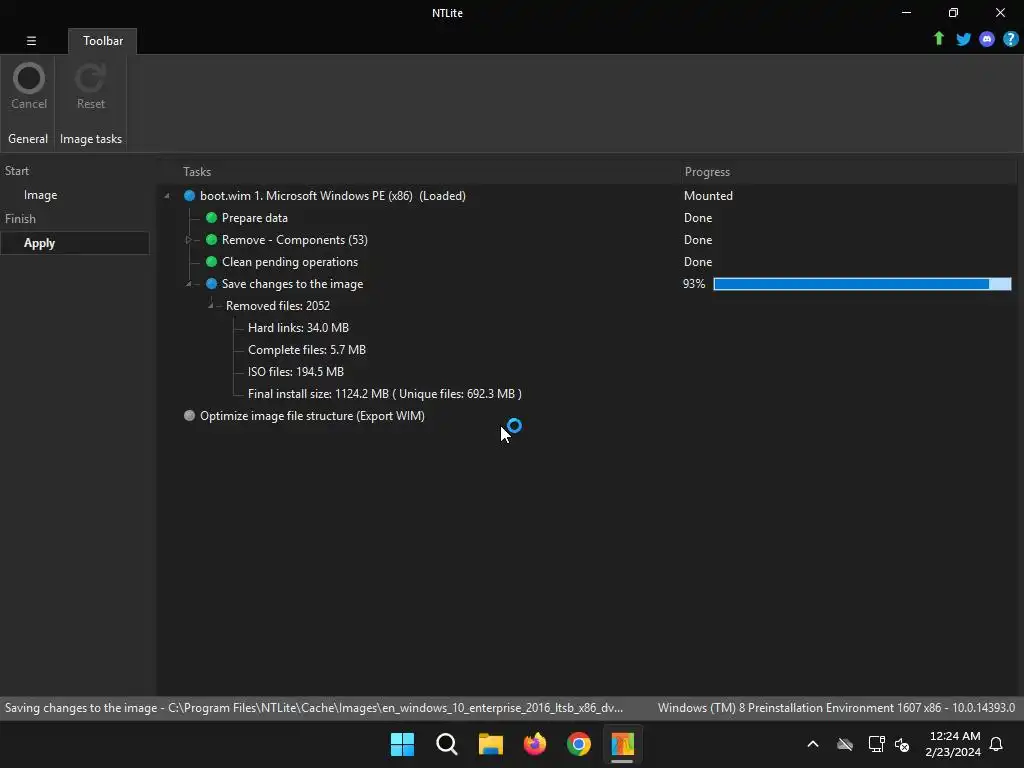Click the Start section label in sidebar
This screenshot has width=1024, height=768.
pos(17,171)
